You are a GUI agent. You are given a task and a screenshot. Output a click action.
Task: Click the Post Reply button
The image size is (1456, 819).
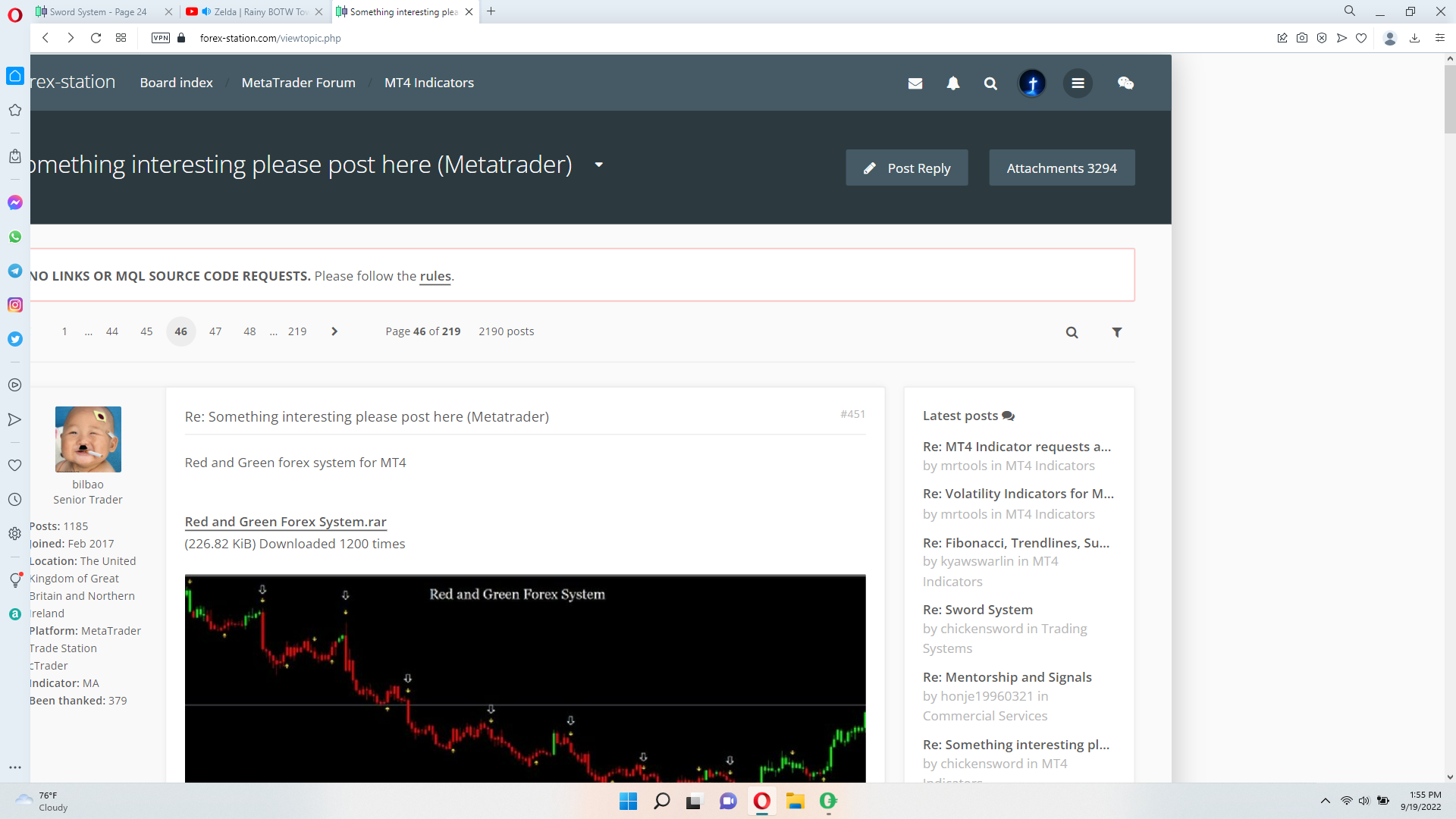point(907,168)
